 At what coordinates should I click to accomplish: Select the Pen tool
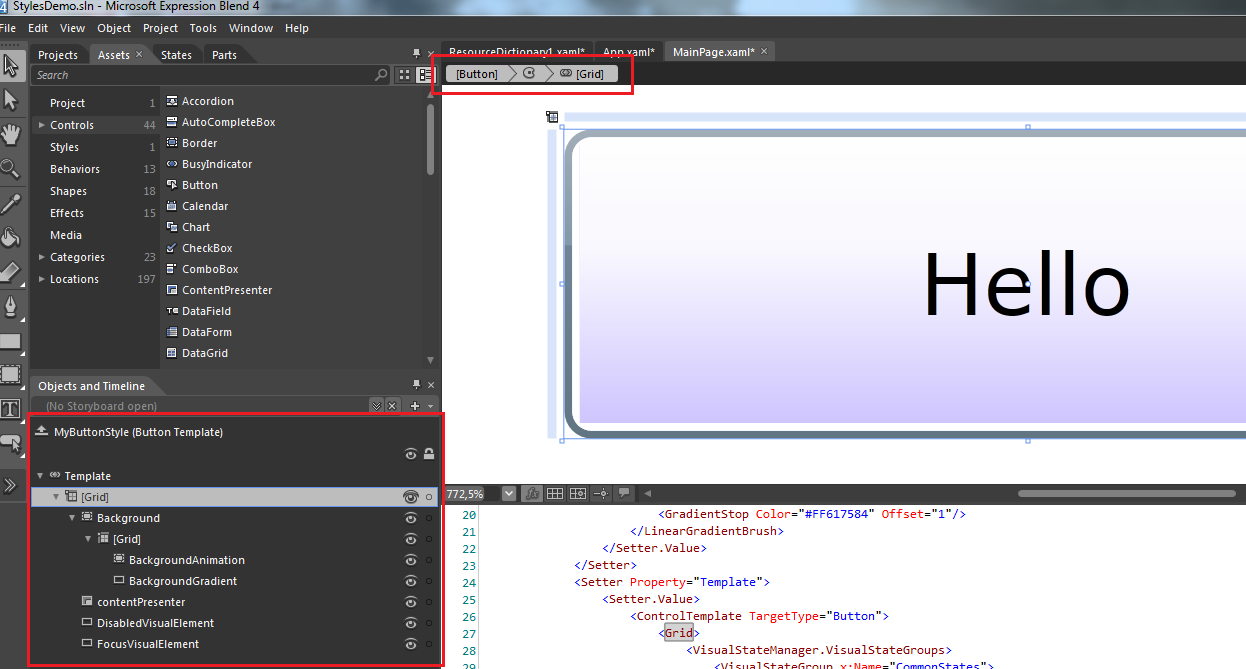pyautogui.click(x=11, y=305)
